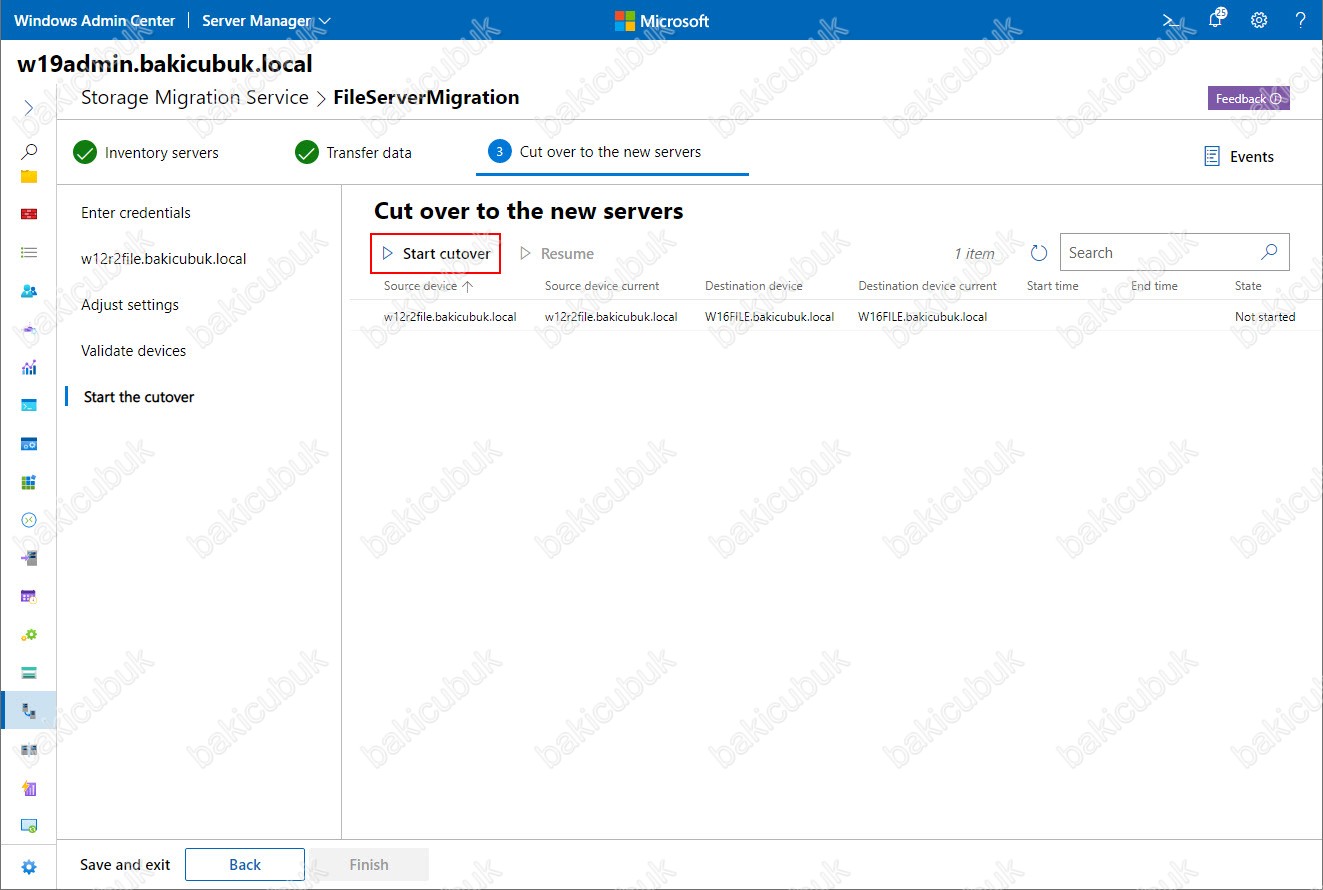1323x890 pixels.
Task: Go to Inventory servers step
Action: 146,152
